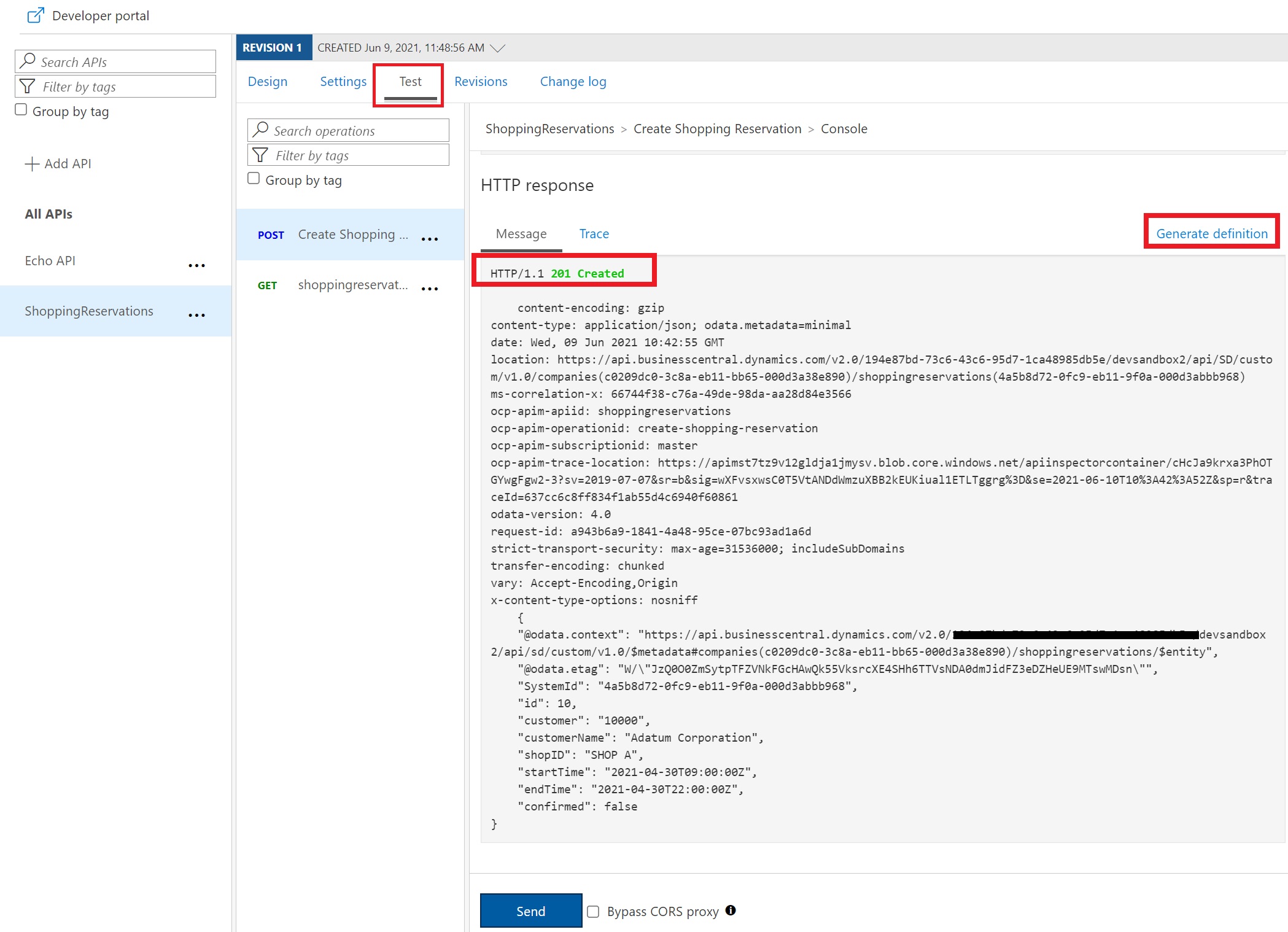The image size is (1288, 932).
Task: Click the operations filter funnel icon
Action: click(260, 155)
